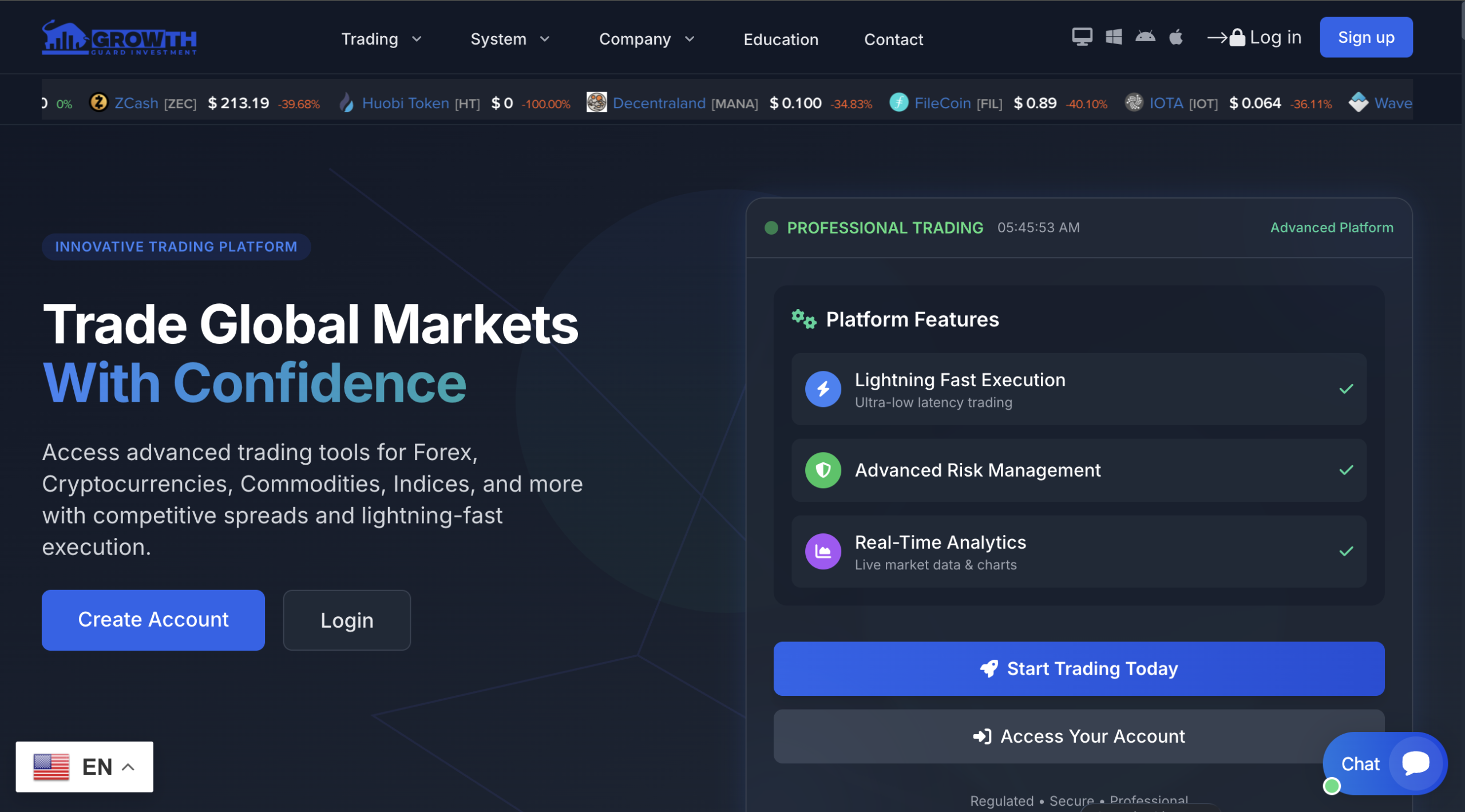Click the ZCash coin icon in ticker
This screenshot has height=812, width=1465.
tap(99, 103)
